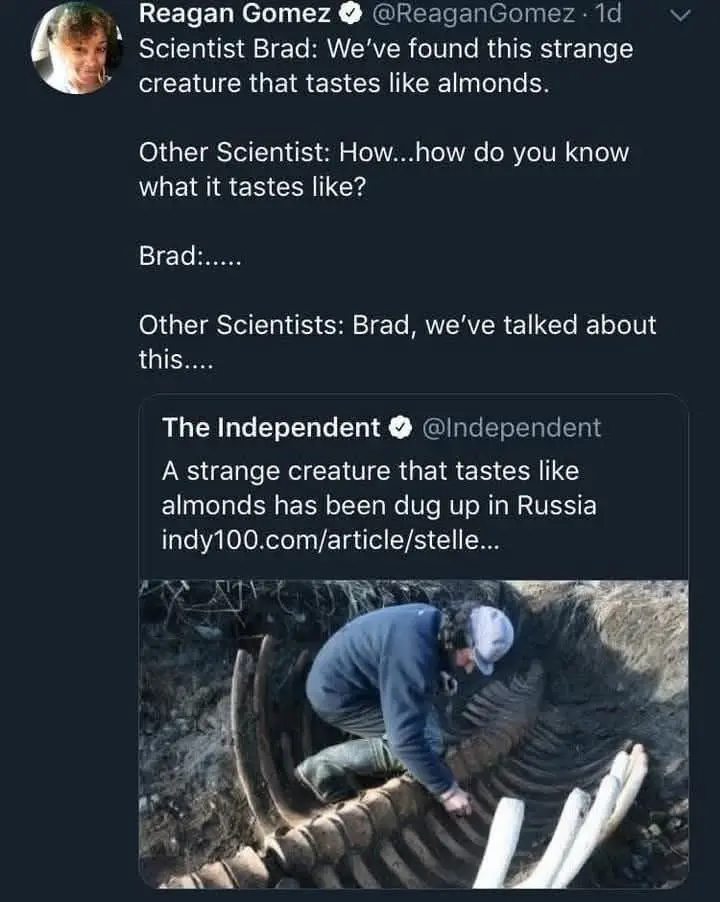Click quoted headline "A strange creature that tastes"
Screen dimensions: 720x902
(x=370, y=470)
